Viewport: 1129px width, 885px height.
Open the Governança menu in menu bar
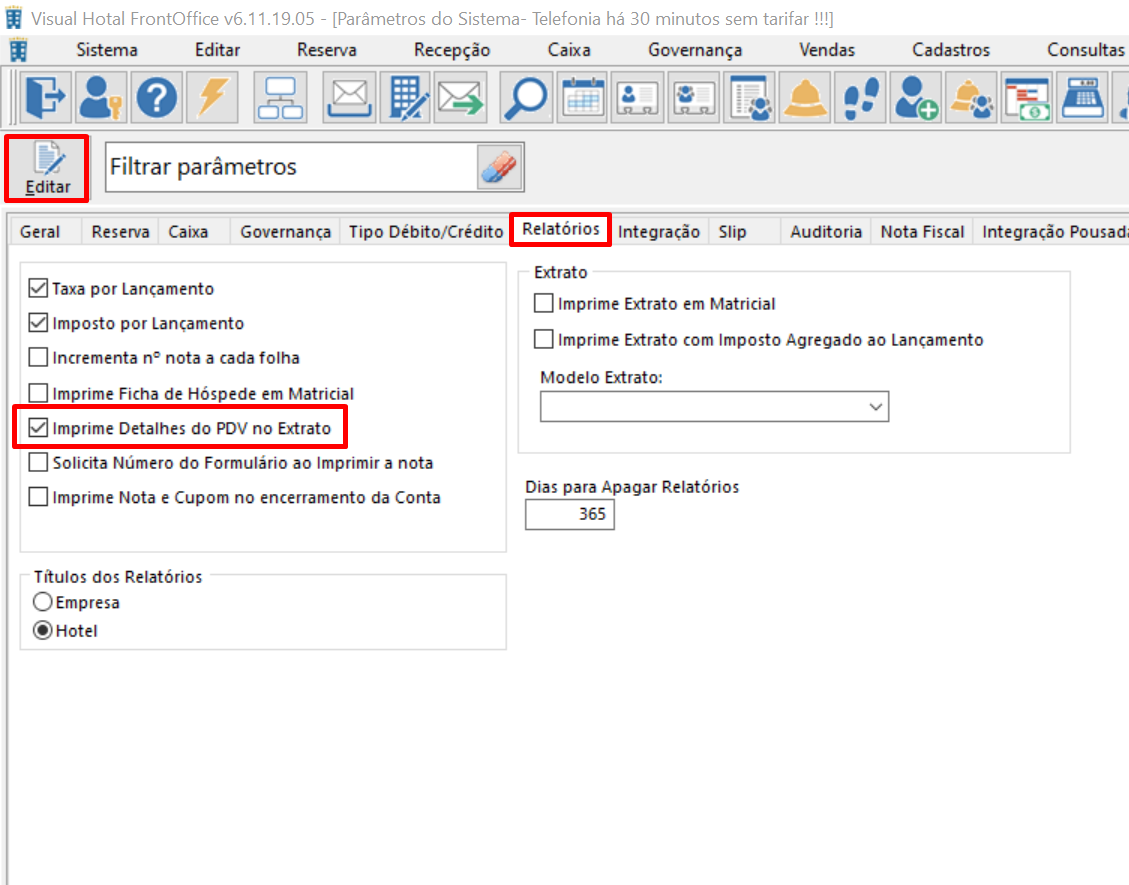(x=695, y=50)
